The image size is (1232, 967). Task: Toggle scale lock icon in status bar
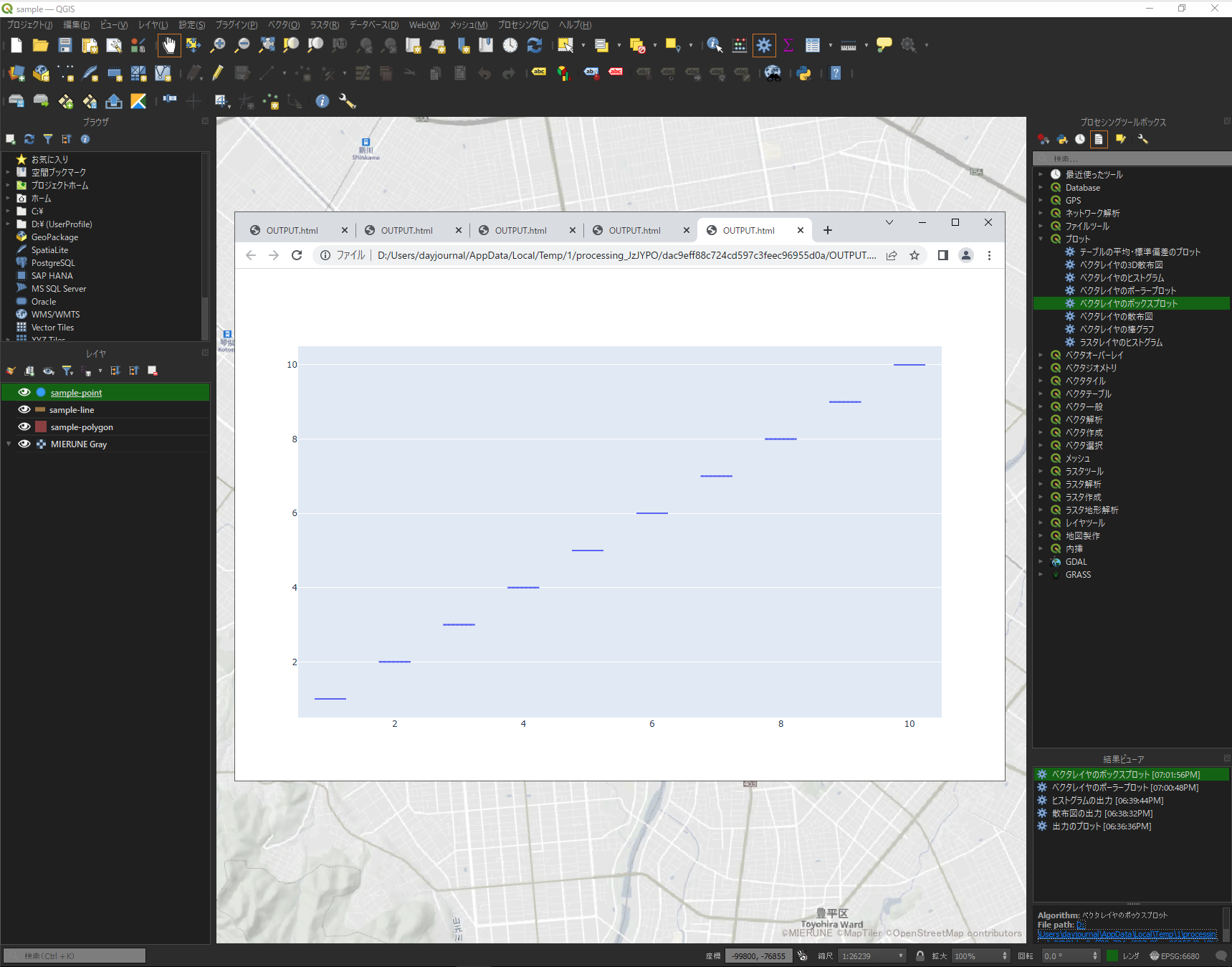[920, 956]
